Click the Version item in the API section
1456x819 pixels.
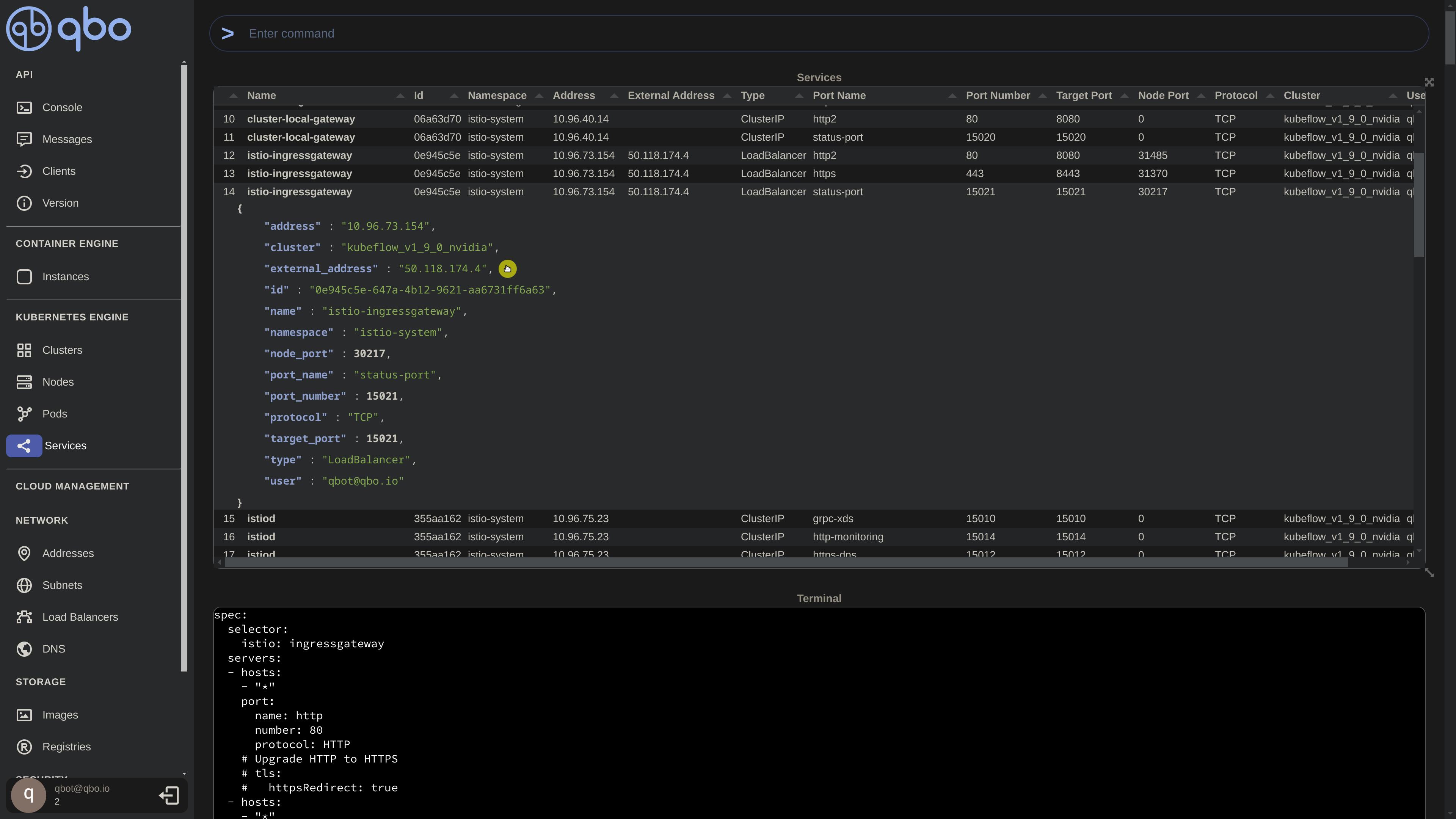(x=61, y=203)
